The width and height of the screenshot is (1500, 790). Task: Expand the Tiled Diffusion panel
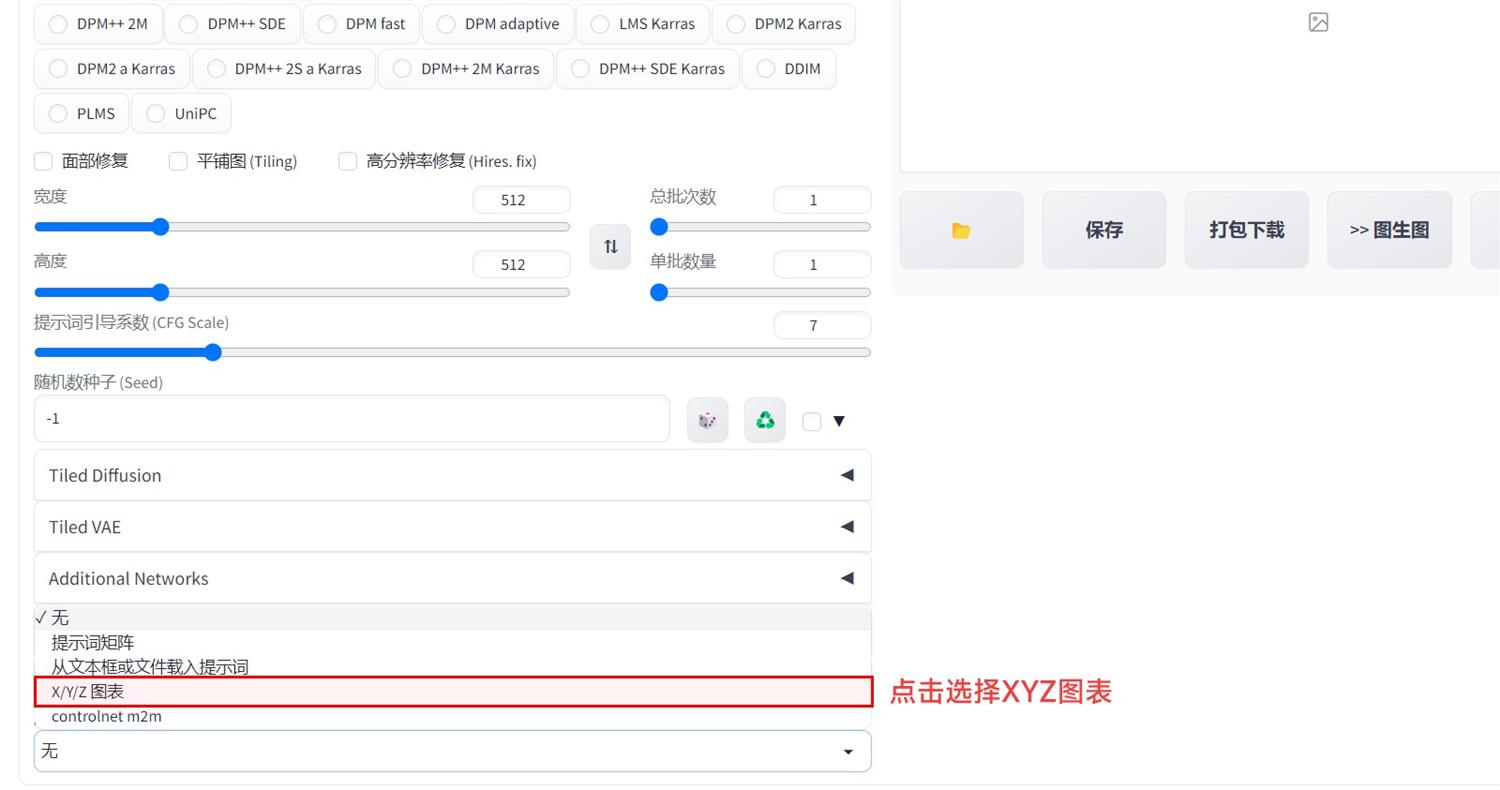[x=452, y=475]
